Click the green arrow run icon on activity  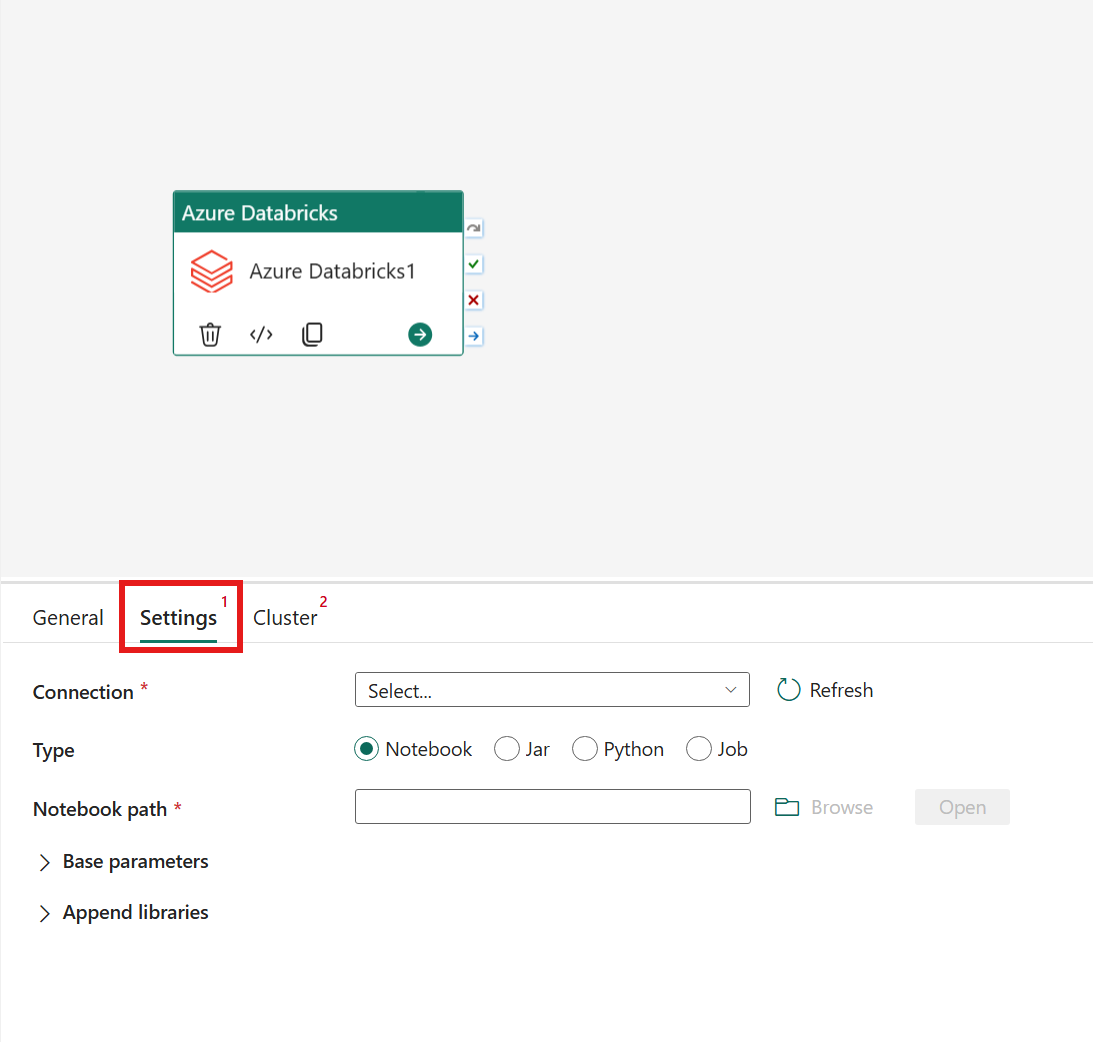coord(420,335)
